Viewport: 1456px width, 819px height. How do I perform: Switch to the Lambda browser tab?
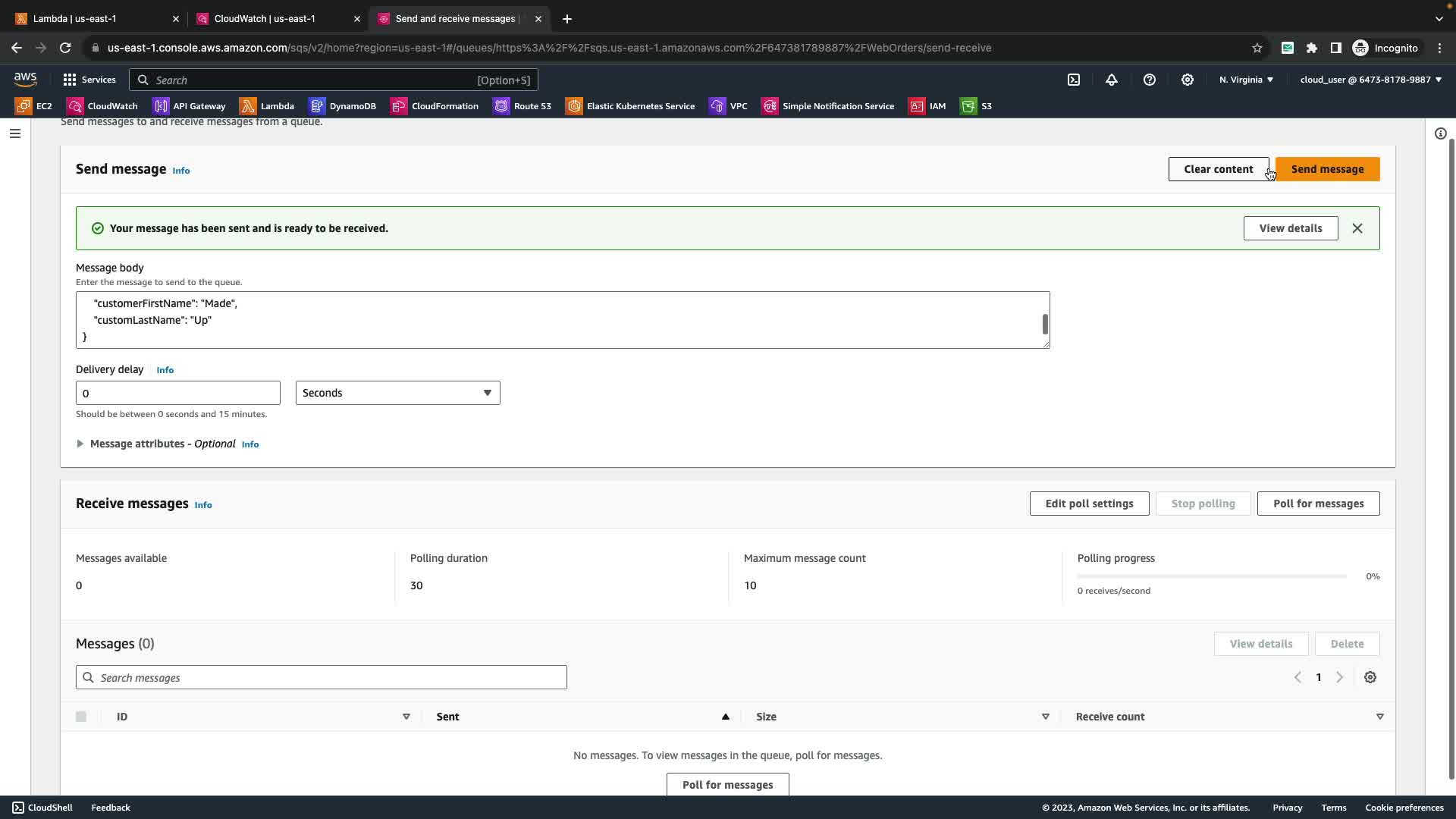click(74, 18)
